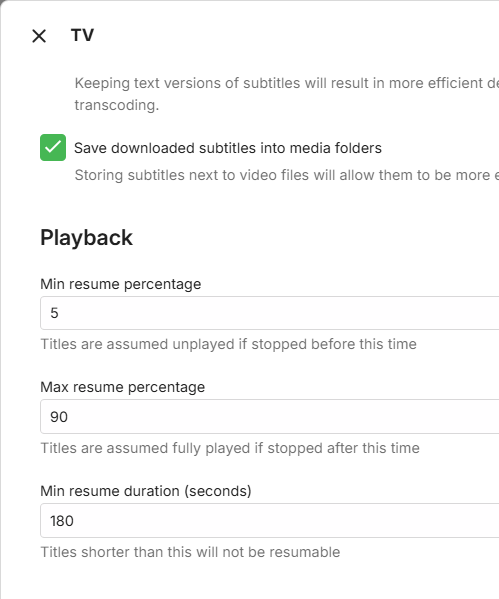Screen dimensions: 499x599
Task: Place cursor on the value 90
Action: [x=59, y=417]
